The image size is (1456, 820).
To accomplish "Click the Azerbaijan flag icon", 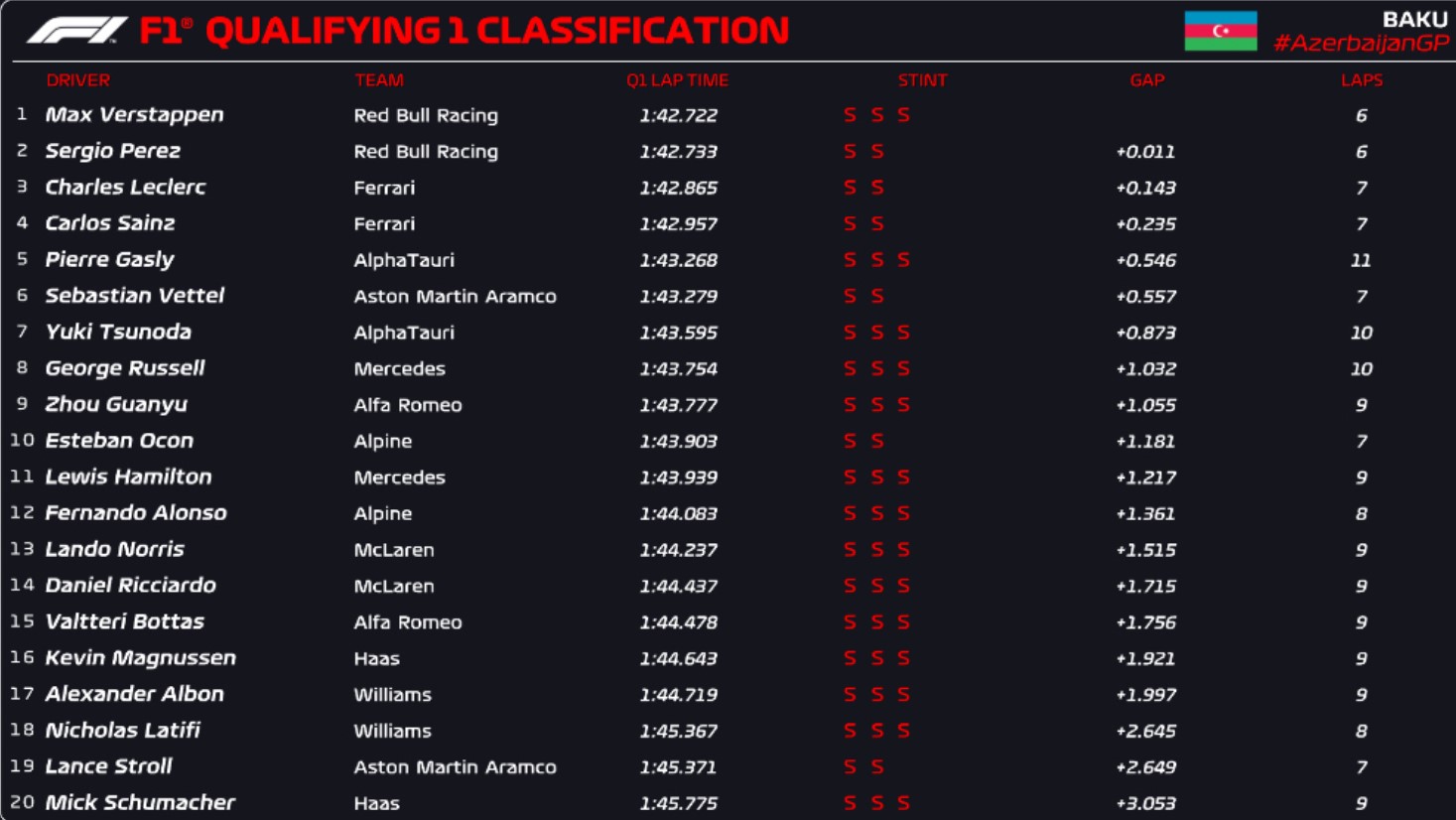I will (x=1221, y=31).
